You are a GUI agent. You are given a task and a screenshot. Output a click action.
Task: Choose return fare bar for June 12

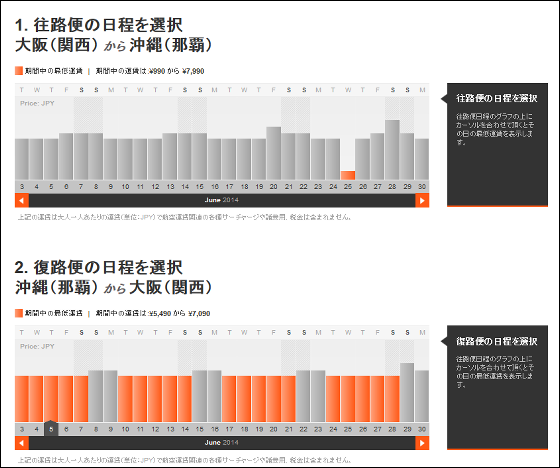click(x=155, y=399)
